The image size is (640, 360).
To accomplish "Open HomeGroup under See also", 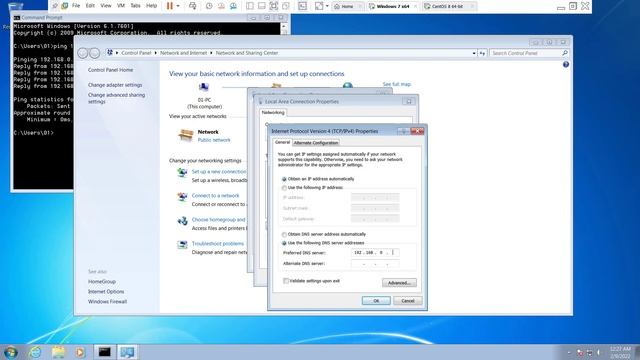I will [x=102, y=282].
